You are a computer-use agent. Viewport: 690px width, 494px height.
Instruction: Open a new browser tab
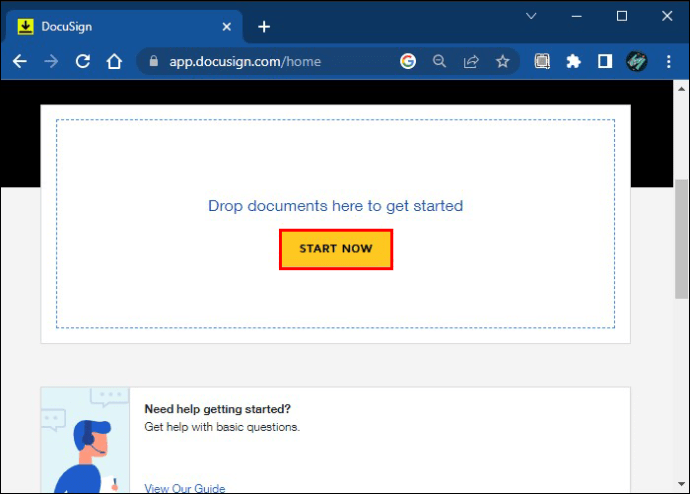(264, 27)
